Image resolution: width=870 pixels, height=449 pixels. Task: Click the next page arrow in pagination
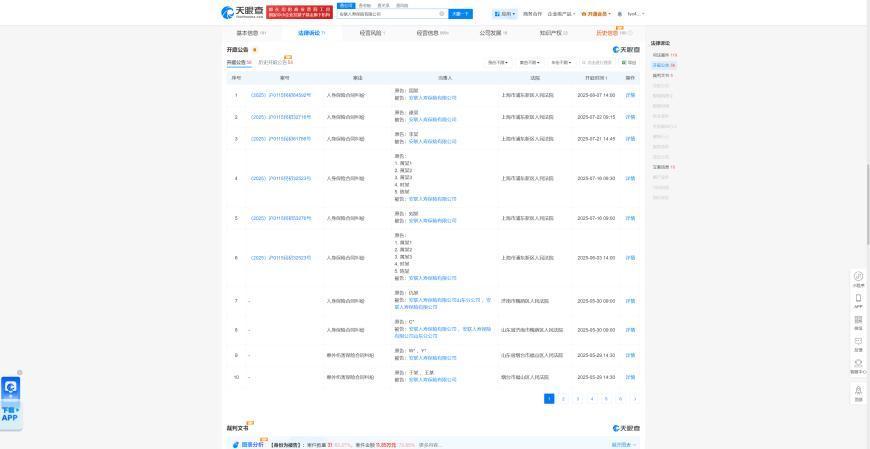[x=635, y=398]
